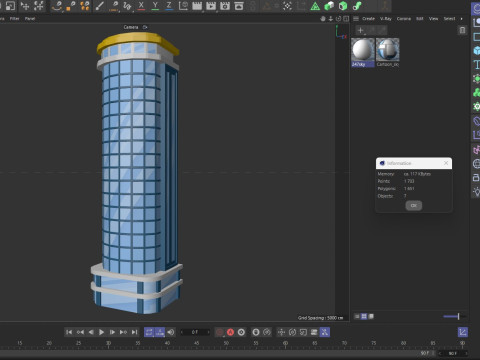Screen dimensions: 480x360
Task: Jump to the next keyframe
Action: (123, 332)
